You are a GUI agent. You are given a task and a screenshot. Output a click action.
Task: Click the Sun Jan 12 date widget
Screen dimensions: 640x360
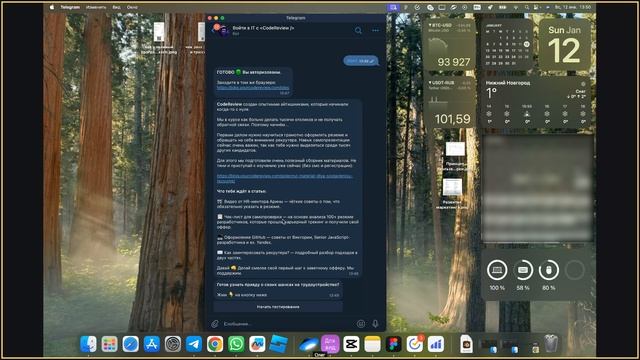pos(564,45)
